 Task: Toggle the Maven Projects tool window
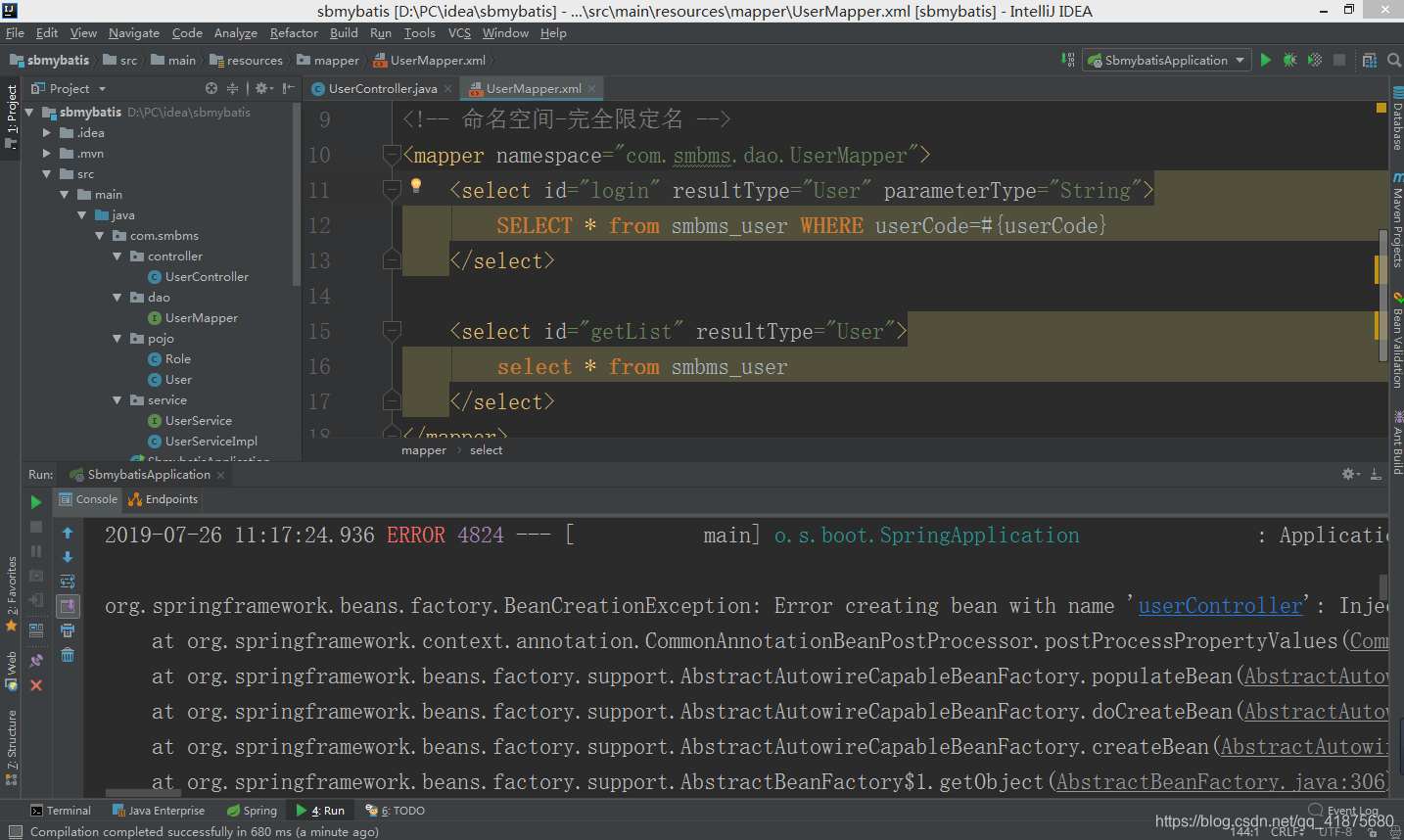pyautogui.click(x=1397, y=221)
